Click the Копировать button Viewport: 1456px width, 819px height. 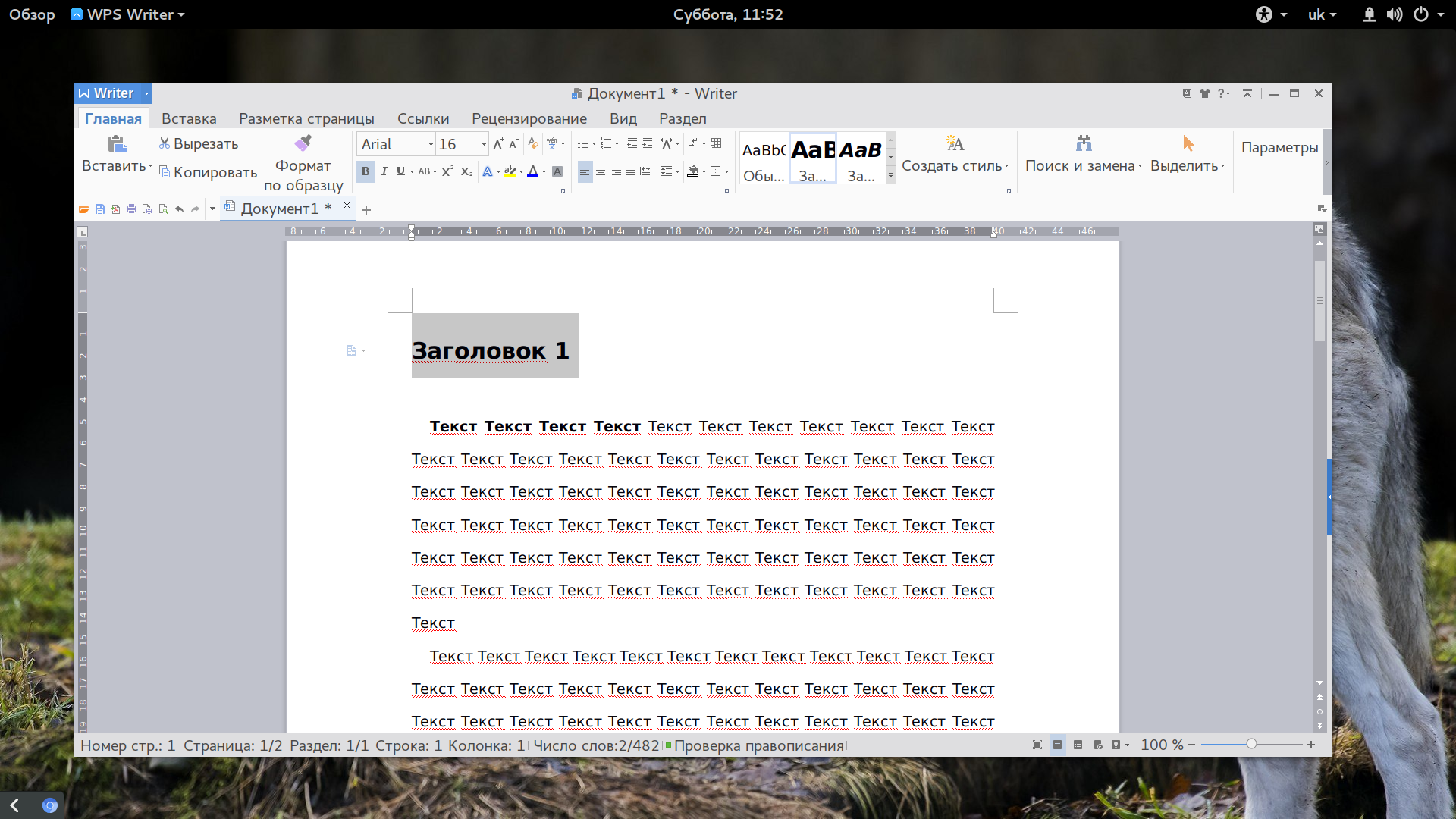coord(208,172)
